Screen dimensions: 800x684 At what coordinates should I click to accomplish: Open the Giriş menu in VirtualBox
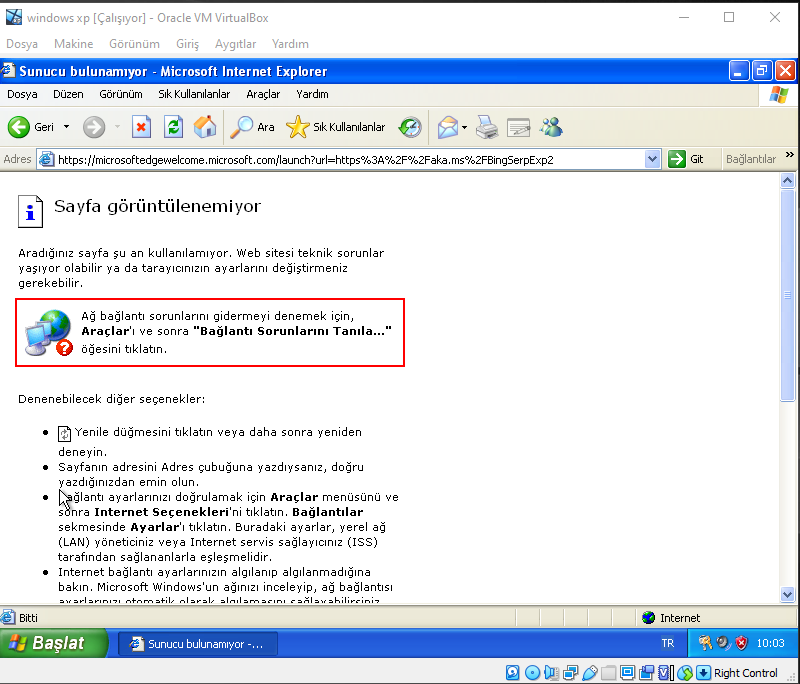187,44
